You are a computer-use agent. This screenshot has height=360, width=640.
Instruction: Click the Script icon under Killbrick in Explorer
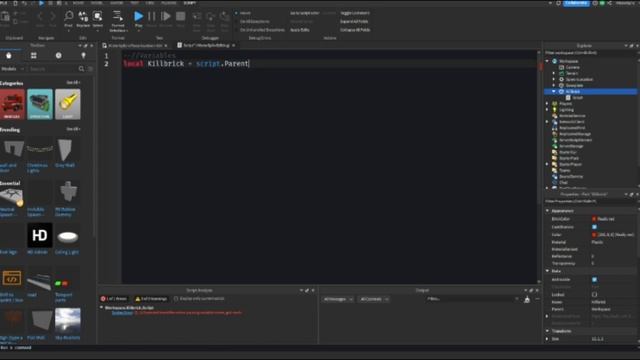point(568,98)
